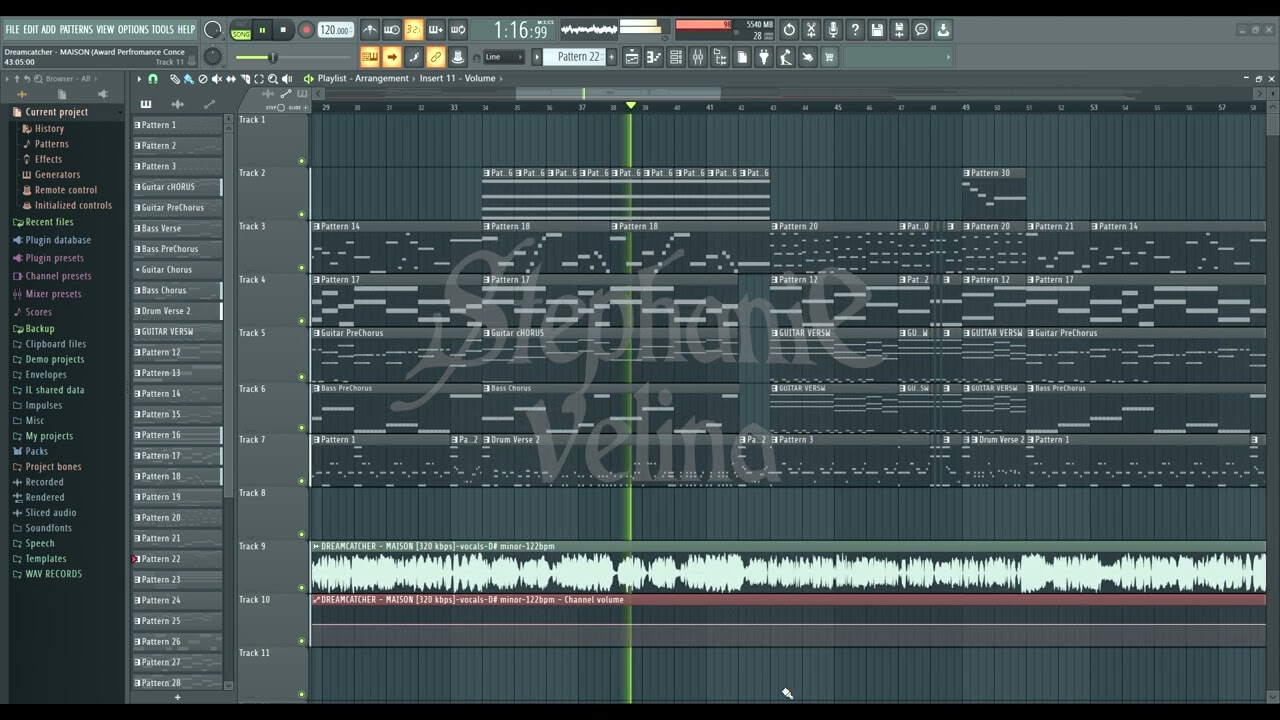Pause playback with the pause button
1280x720 pixels.
point(262,30)
